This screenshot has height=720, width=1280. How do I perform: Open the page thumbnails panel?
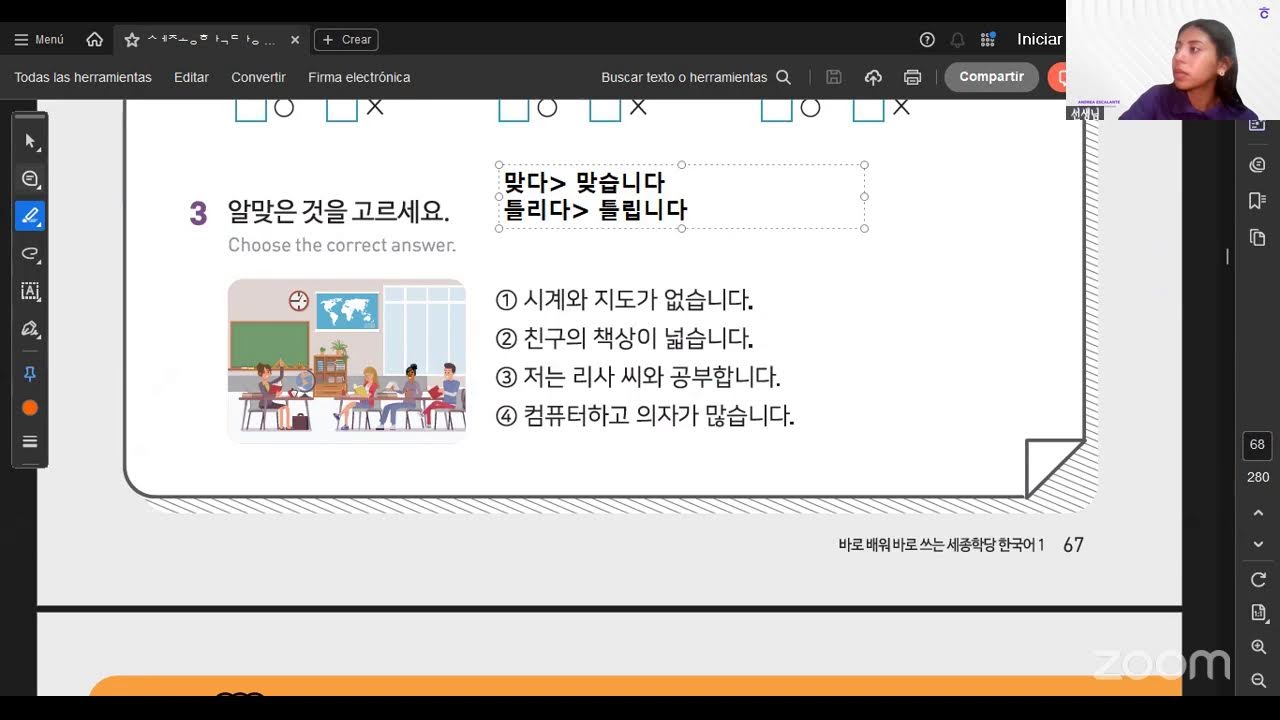pyautogui.click(x=1258, y=238)
